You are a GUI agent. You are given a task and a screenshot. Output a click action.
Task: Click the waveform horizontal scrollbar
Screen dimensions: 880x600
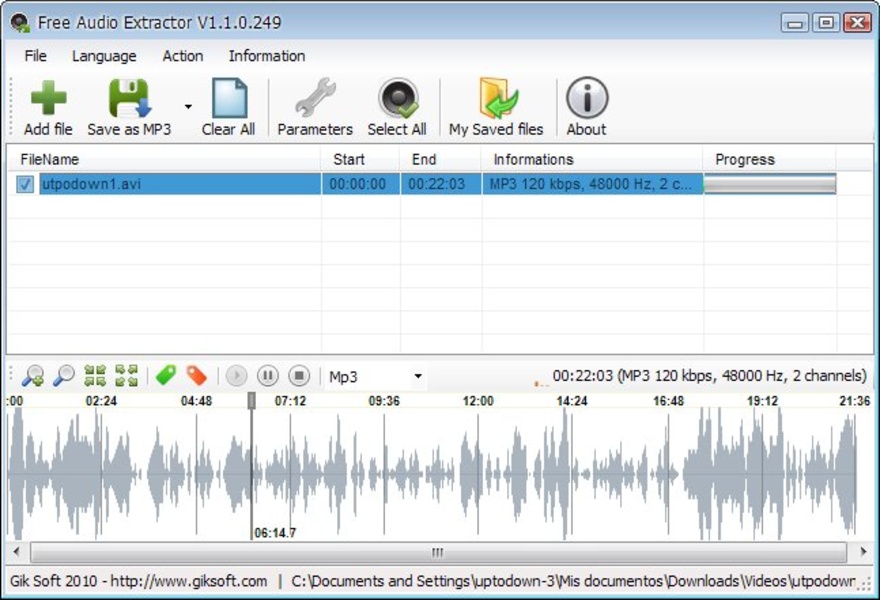coord(437,552)
